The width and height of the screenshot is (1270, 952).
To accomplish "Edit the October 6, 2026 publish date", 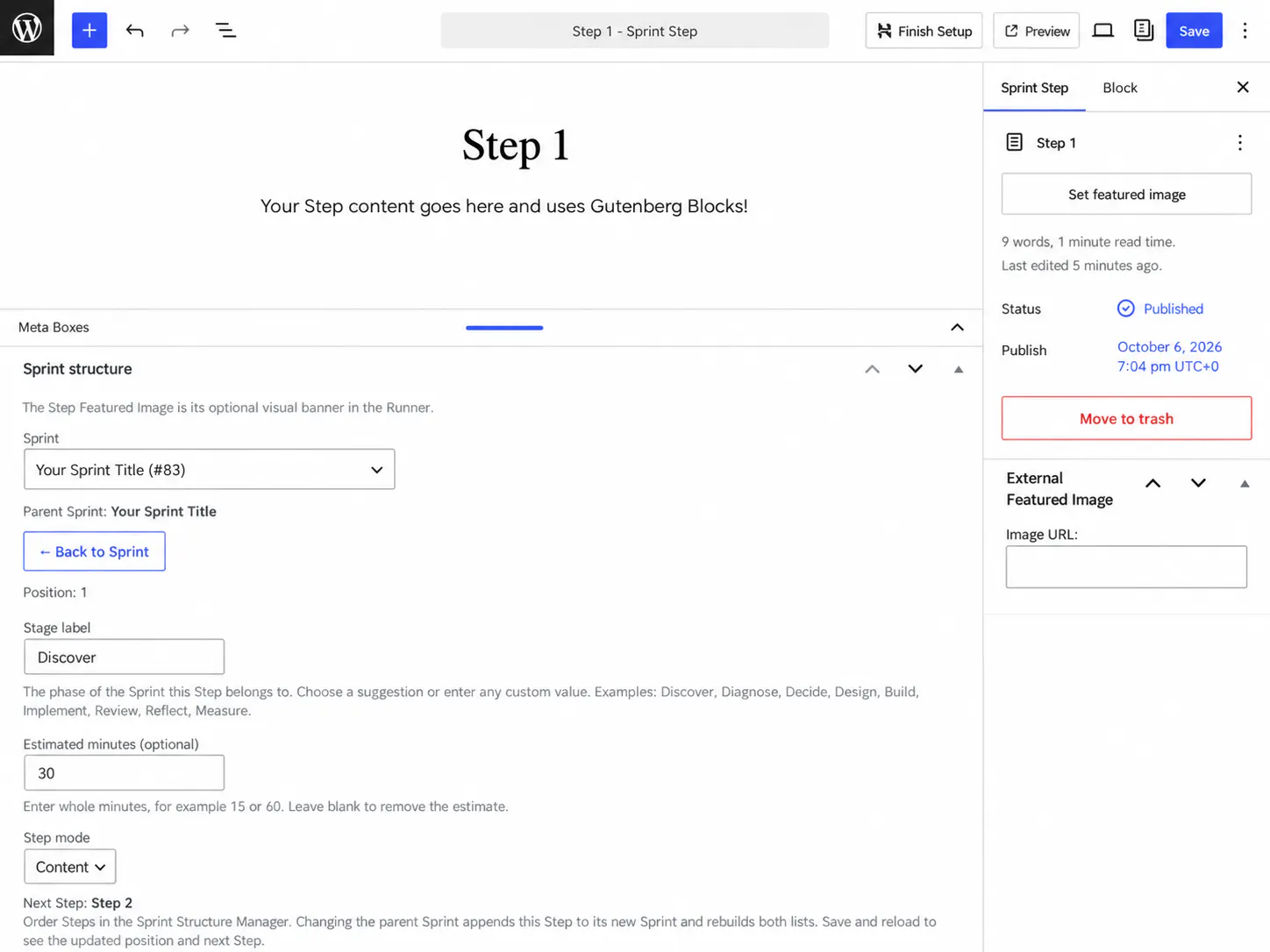I will pos(1169,357).
